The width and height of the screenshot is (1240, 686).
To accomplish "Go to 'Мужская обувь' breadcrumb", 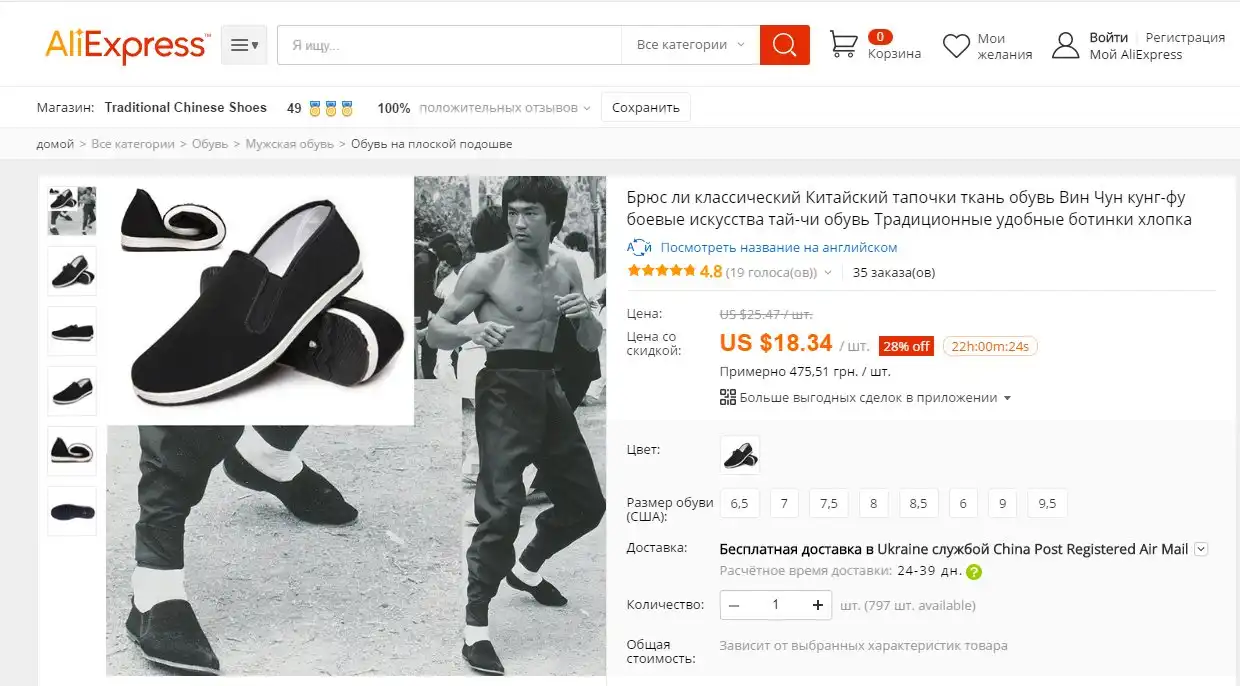I will pos(289,144).
